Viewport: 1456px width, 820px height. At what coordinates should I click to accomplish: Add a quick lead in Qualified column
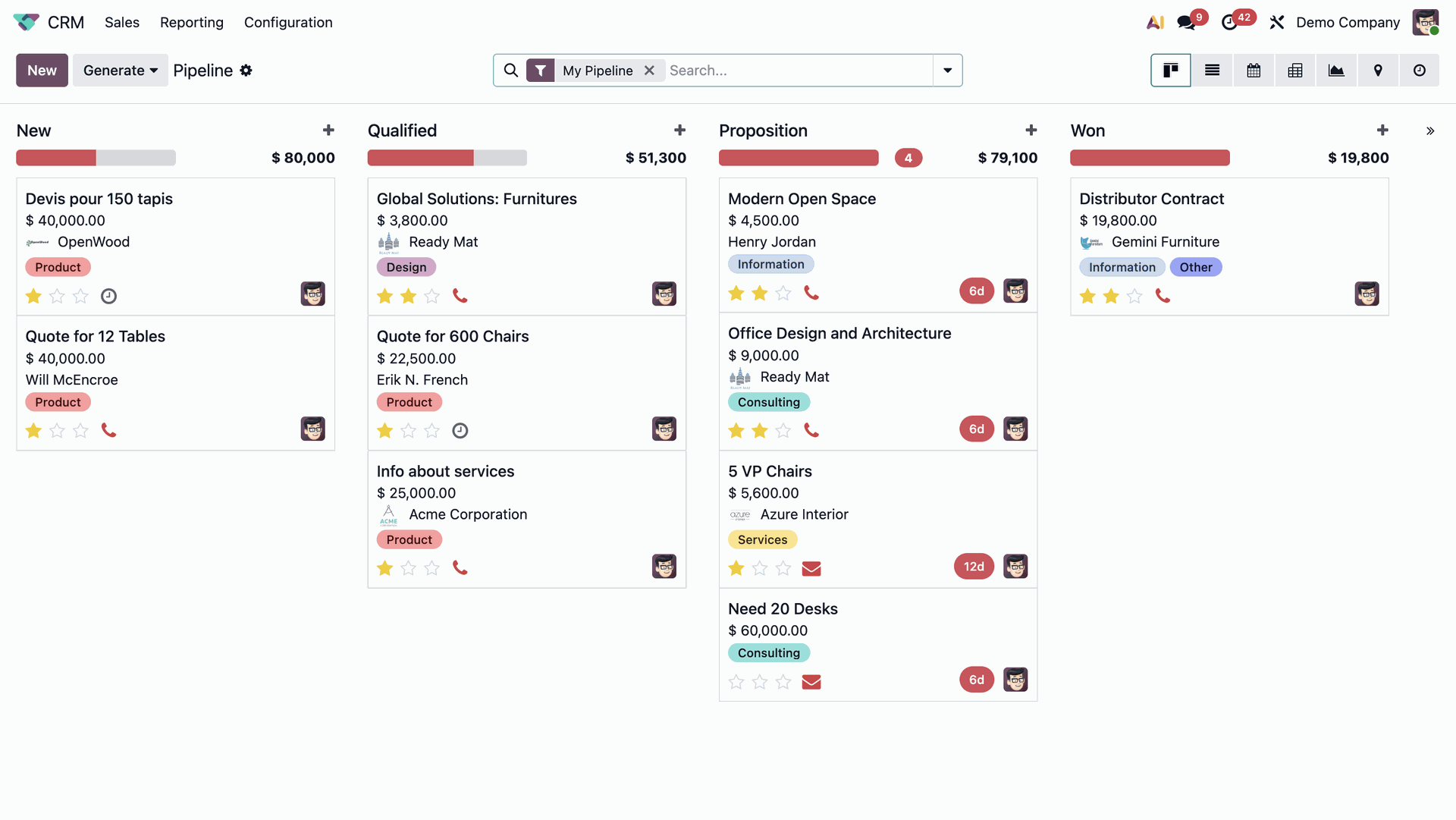coord(679,130)
